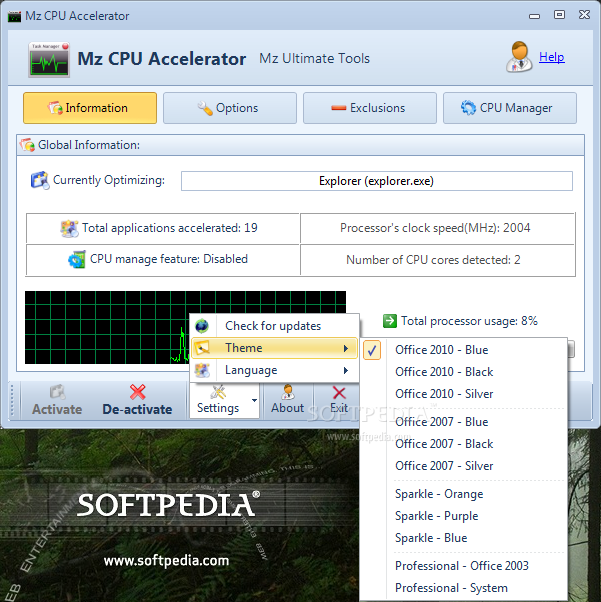Expand the Theme submenu arrow
The height and width of the screenshot is (602, 601).
pos(346,348)
